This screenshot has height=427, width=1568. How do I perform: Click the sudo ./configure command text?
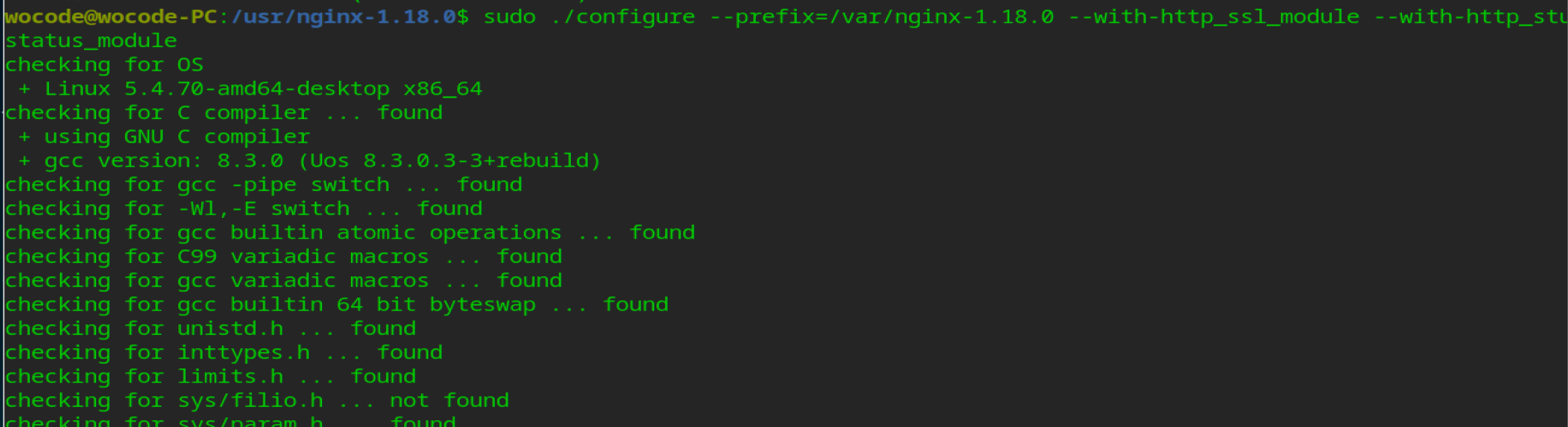pyautogui.click(x=589, y=17)
